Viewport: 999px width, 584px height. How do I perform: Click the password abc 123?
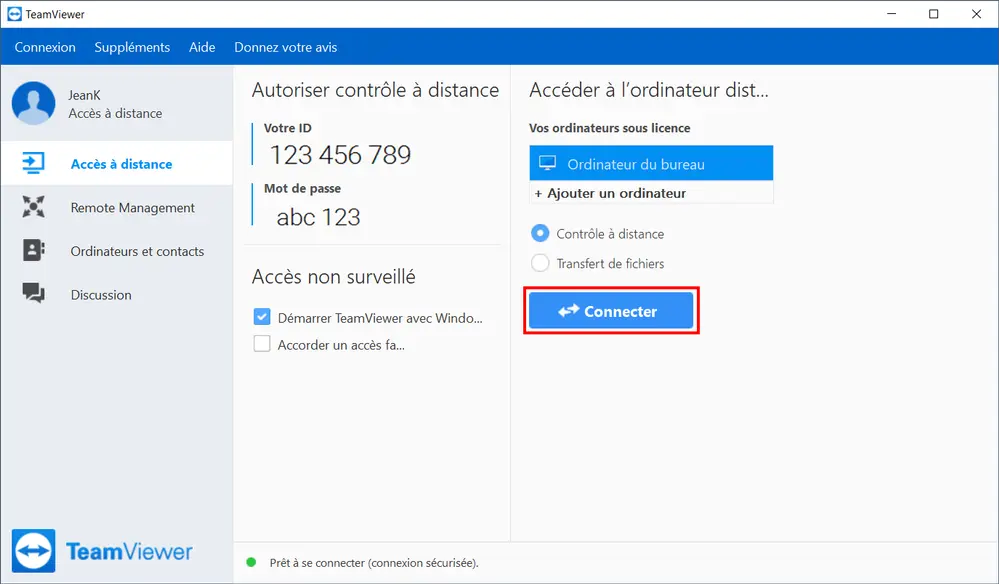(319, 217)
